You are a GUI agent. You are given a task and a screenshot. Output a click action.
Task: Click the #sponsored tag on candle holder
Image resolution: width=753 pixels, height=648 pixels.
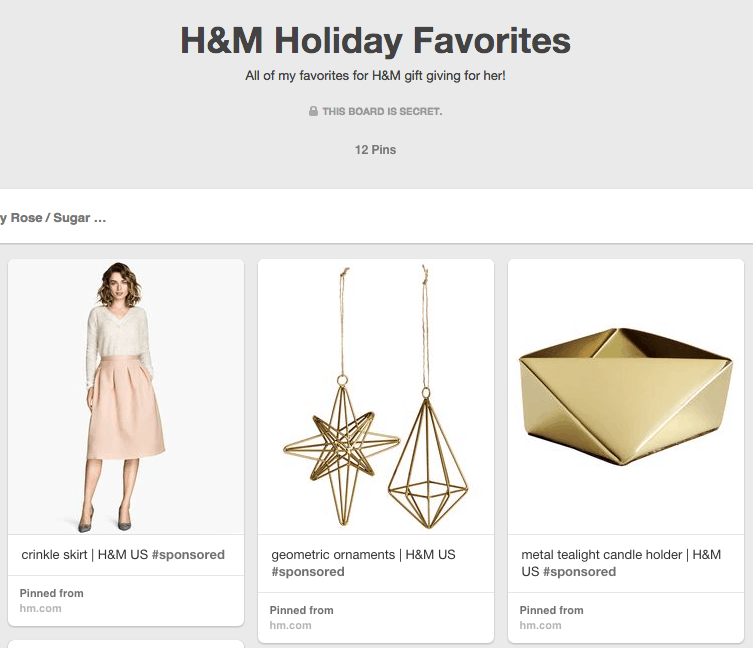click(x=580, y=572)
